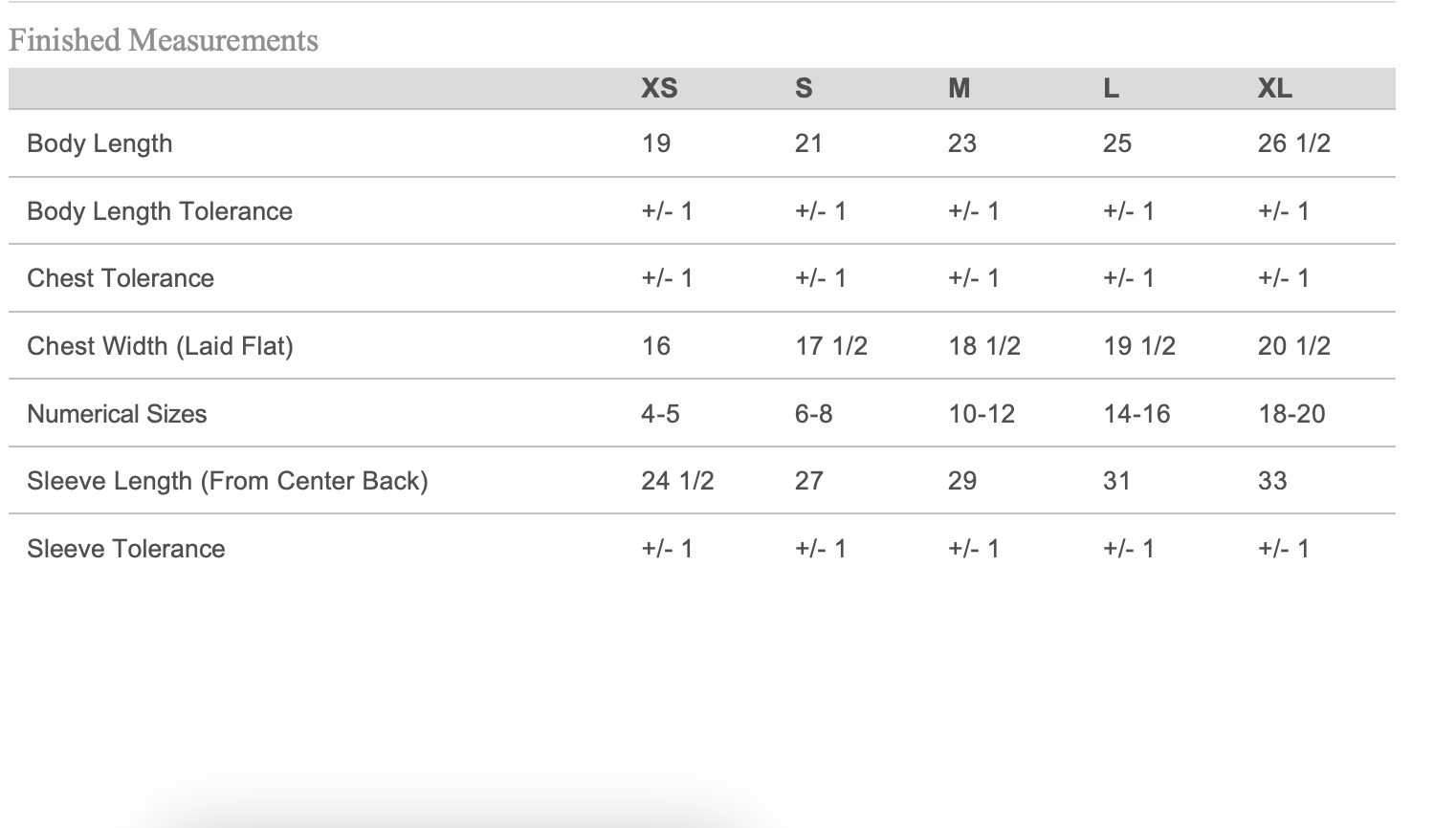Click the 10-12 numerical sizes cell
The height and width of the screenshot is (828, 1456).
[x=982, y=414]
